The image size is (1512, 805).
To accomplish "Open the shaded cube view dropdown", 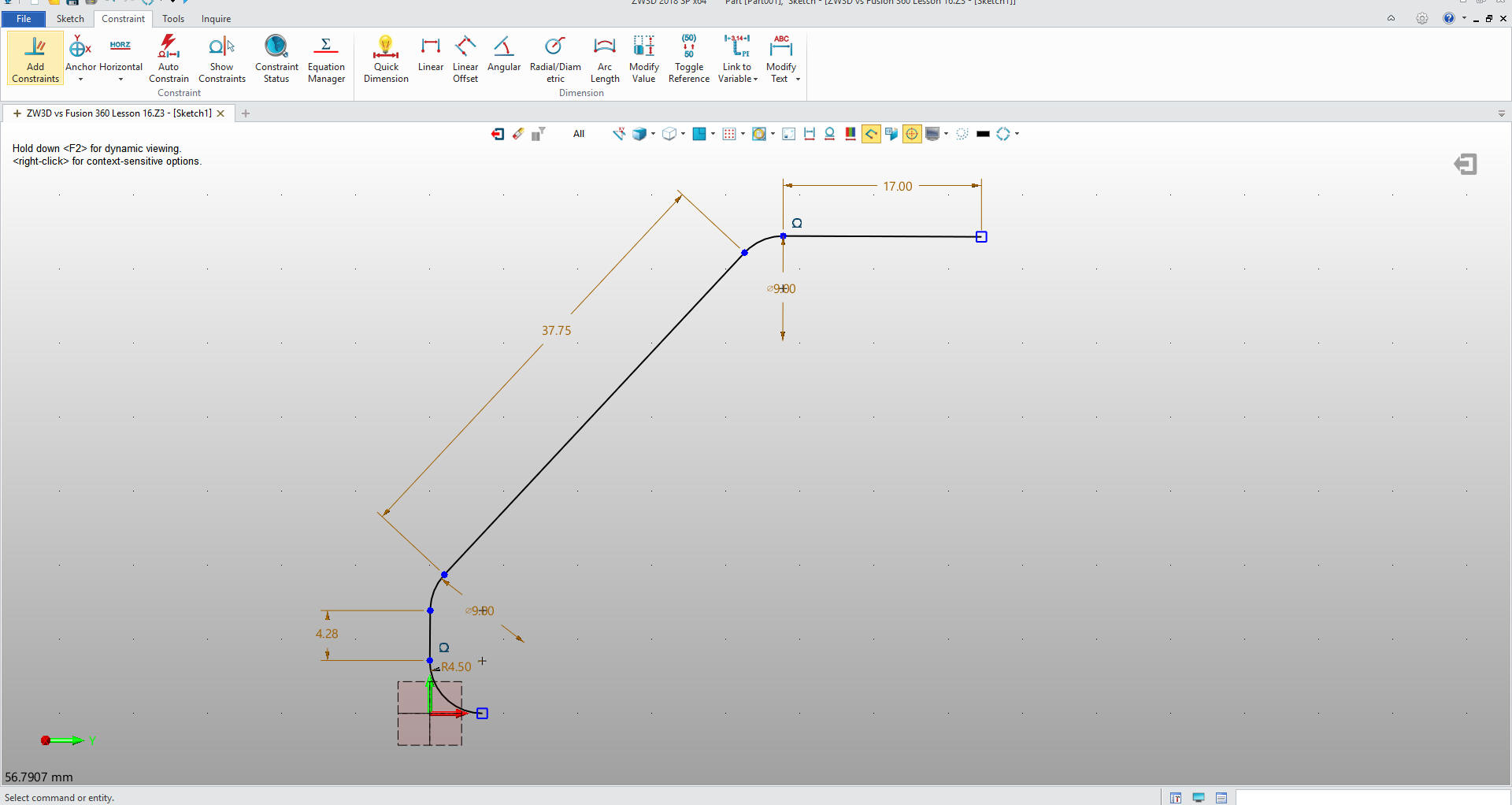I will point(653,134).
